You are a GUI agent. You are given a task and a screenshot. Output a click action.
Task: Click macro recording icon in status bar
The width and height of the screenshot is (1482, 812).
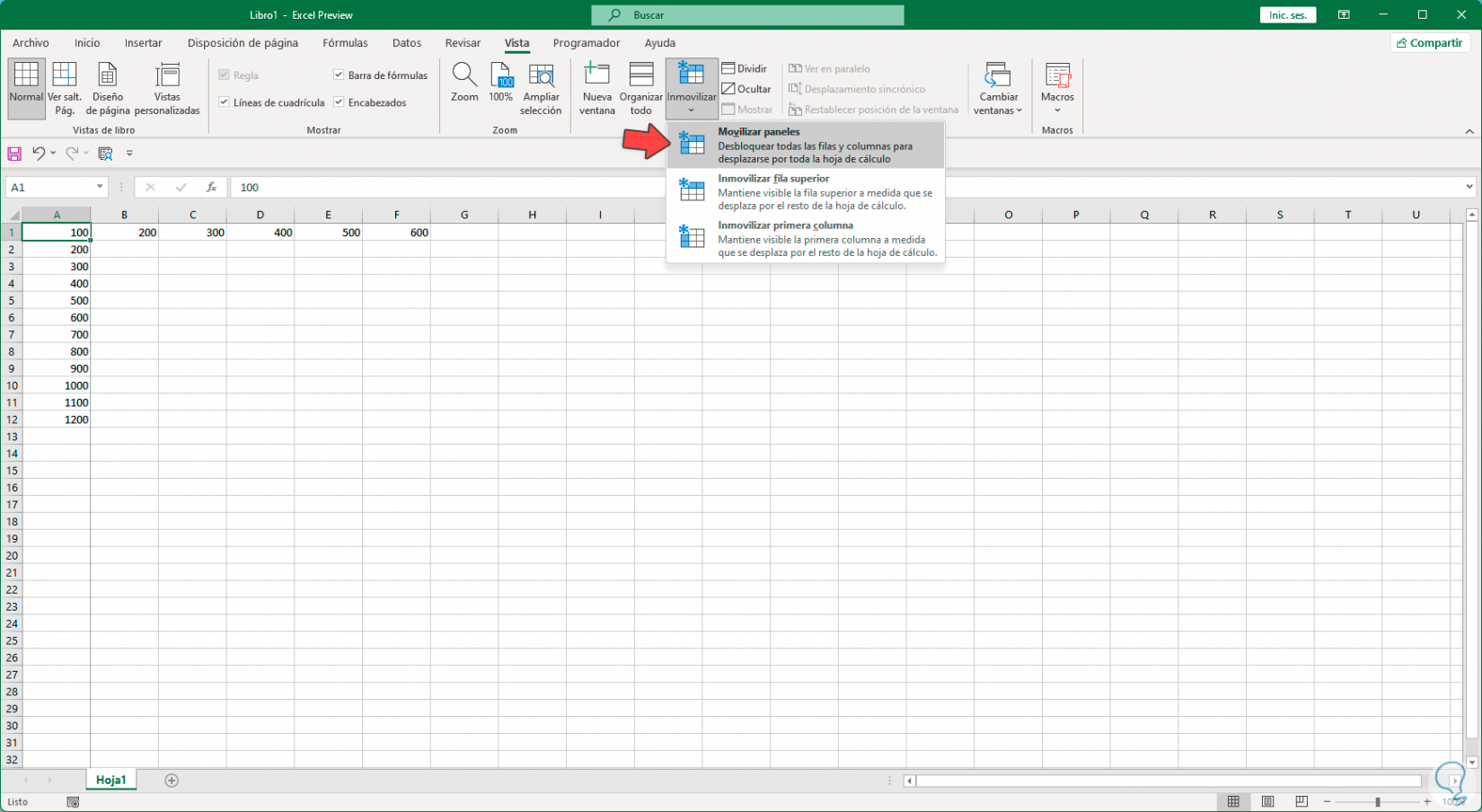pyautogui.click(x=73, y=802)
